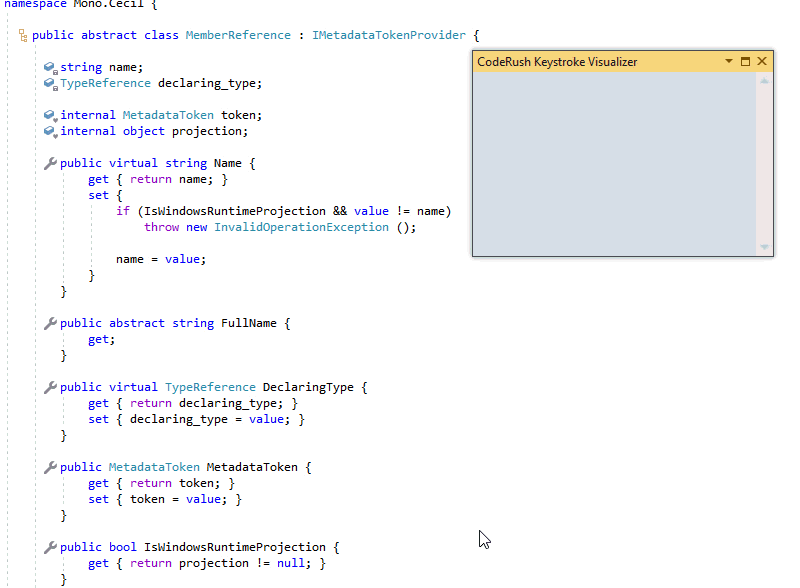The image size is (800, 588).
Task: Click the internal field icon beside 'MetadataToken token'
Action: point(51,116)
